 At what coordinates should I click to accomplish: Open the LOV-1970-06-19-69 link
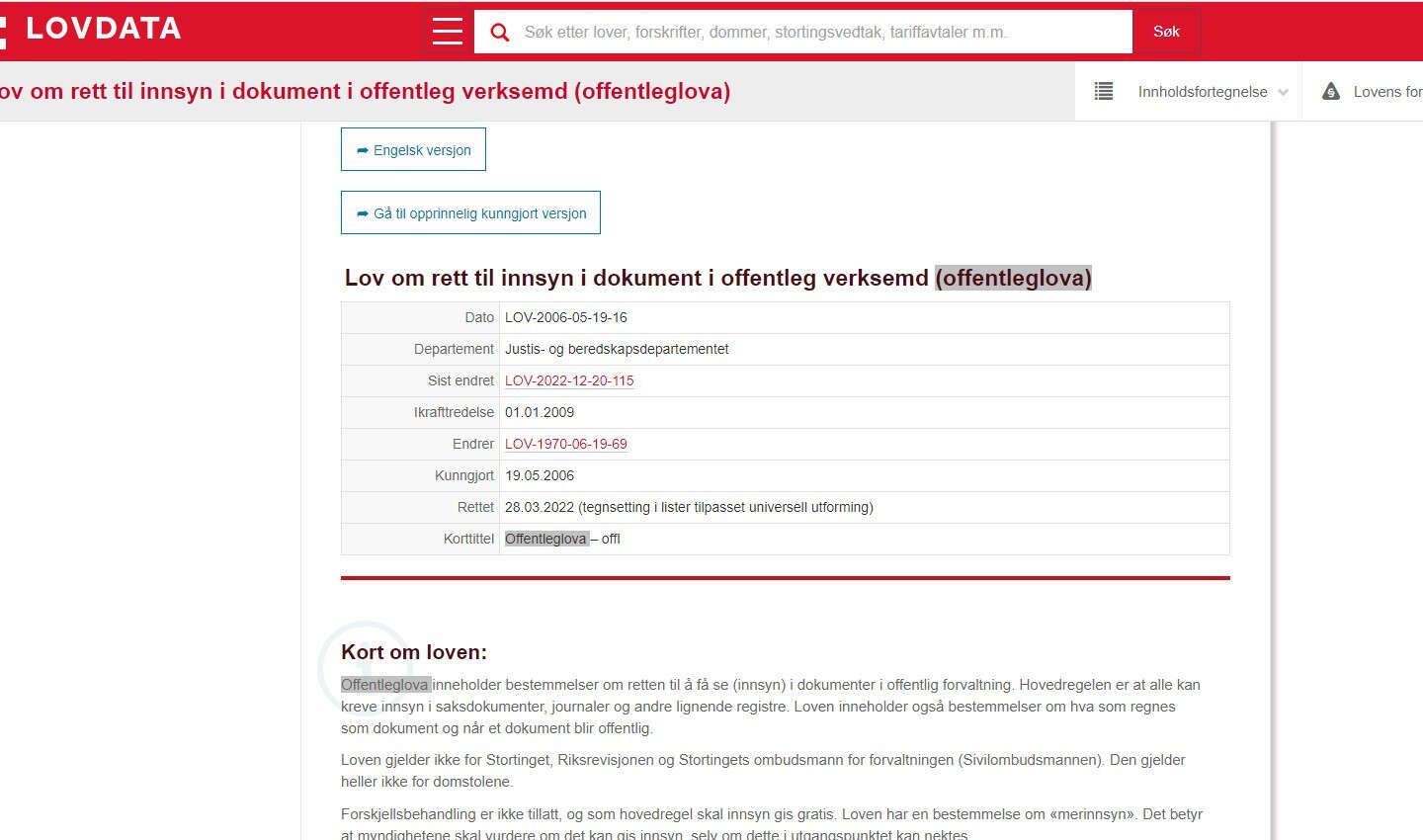(565, 444)
